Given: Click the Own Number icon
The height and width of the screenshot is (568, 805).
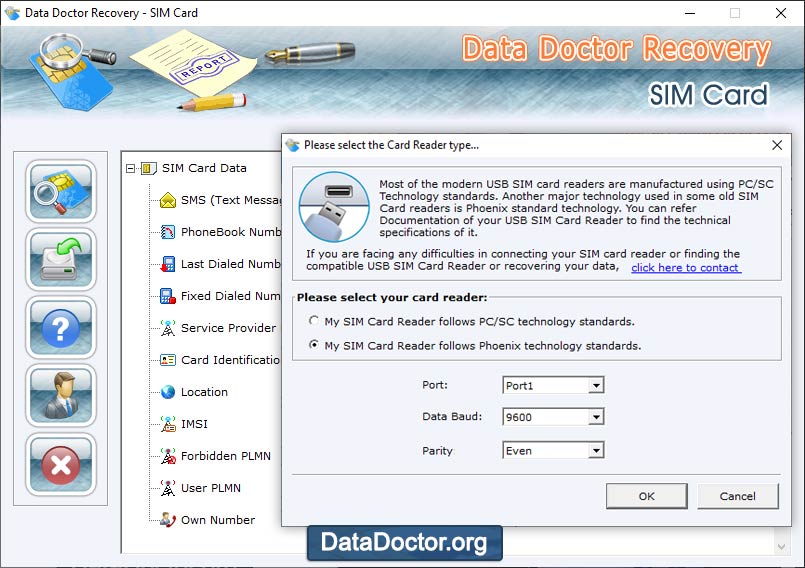Looking at the screenshot, I should [x=168, y=520].
